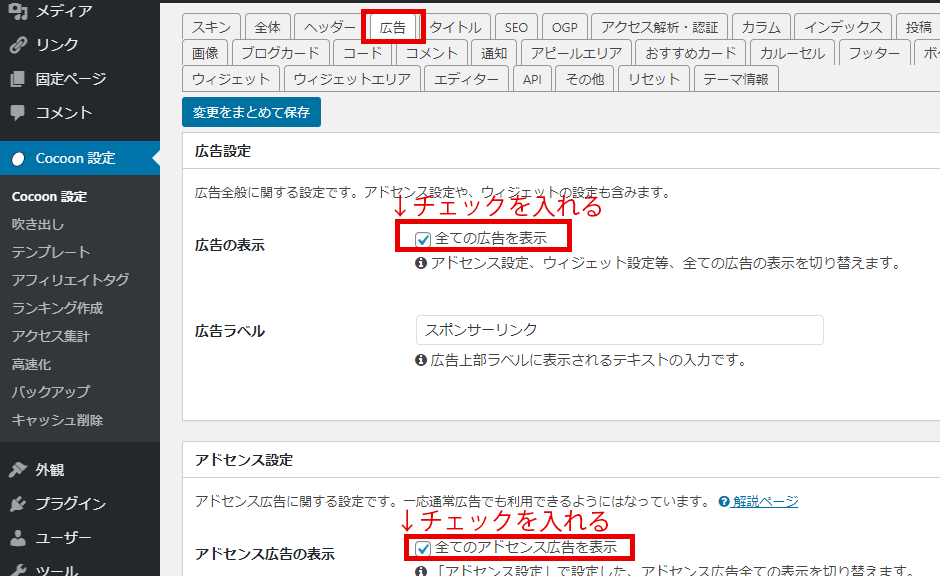940x576 pixels.
Task: Open the Cocoon 設定 submenu item
Action: point(49,197)
